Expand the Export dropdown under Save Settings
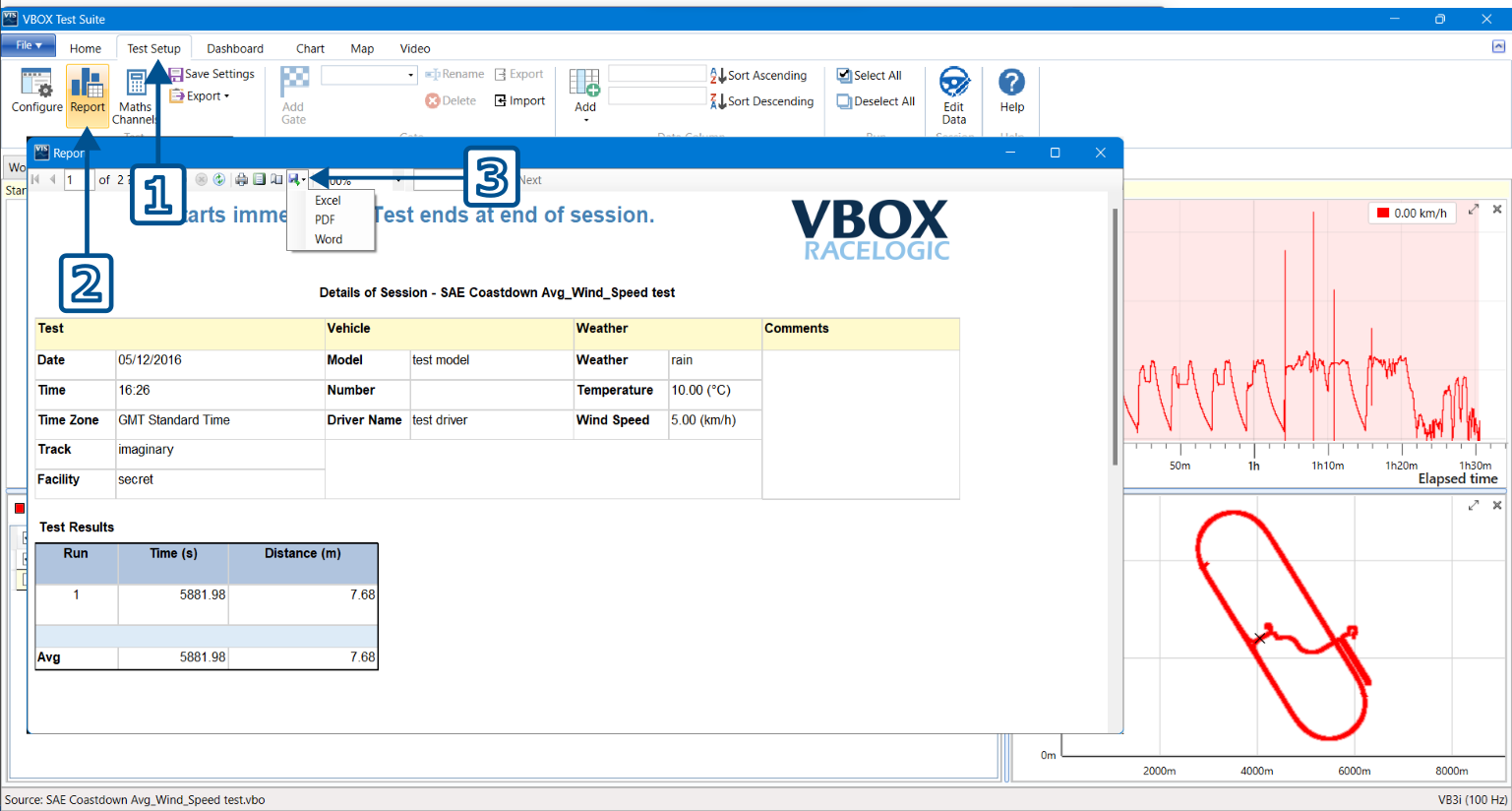 200,96
